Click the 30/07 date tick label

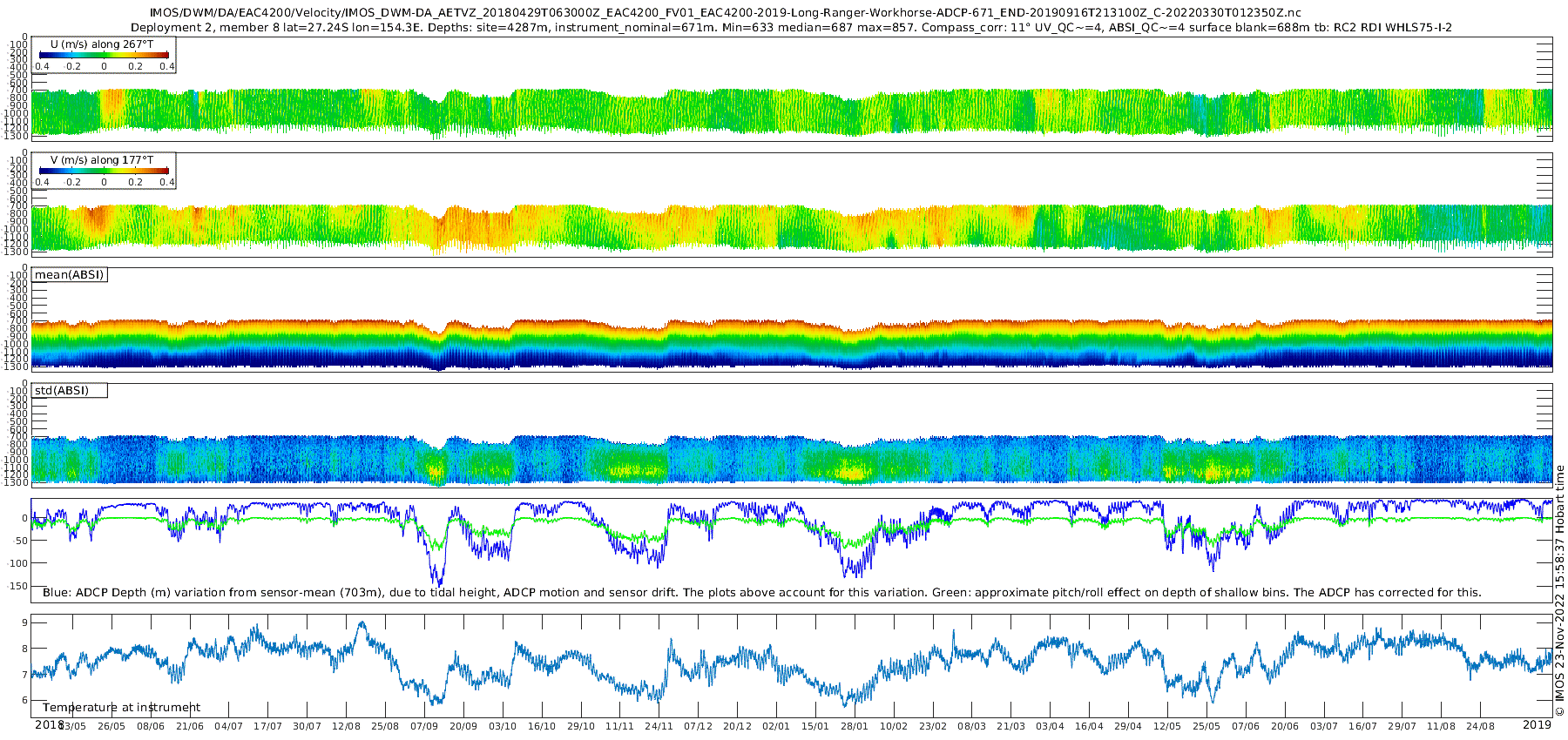pyautogui.click(x=307, y=726)
